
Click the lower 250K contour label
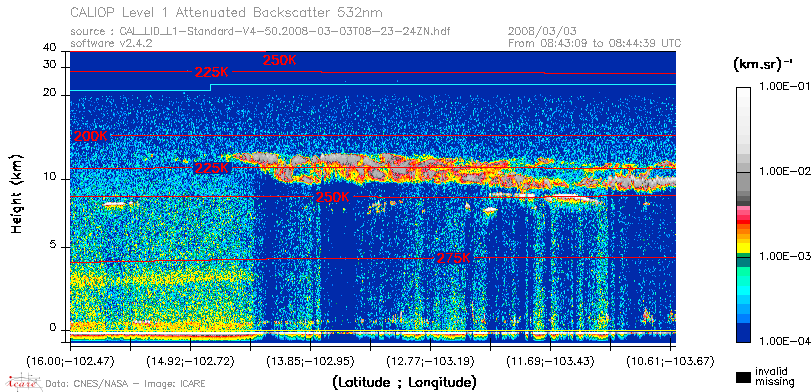click(x=333, y=197)
